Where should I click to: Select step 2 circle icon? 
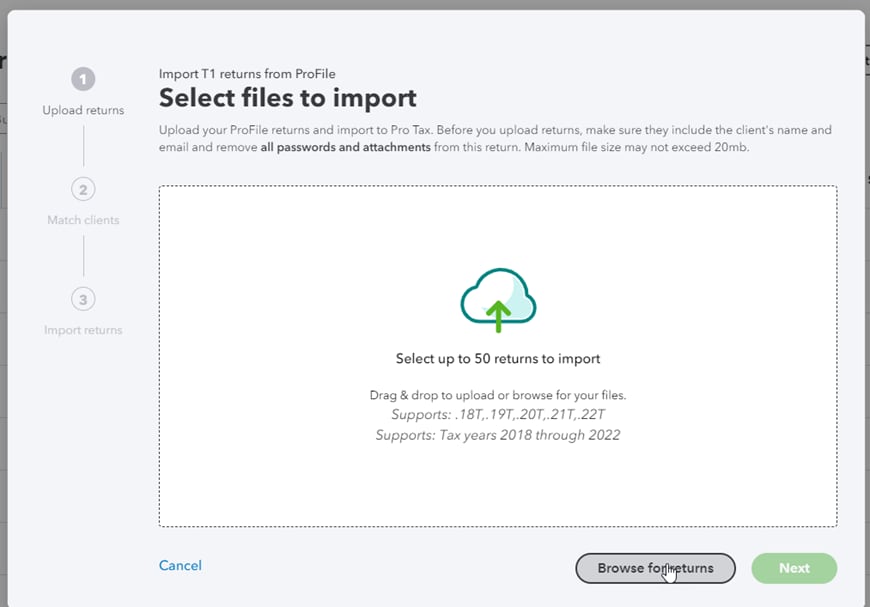pyautogui.click(x=83, y=189)
